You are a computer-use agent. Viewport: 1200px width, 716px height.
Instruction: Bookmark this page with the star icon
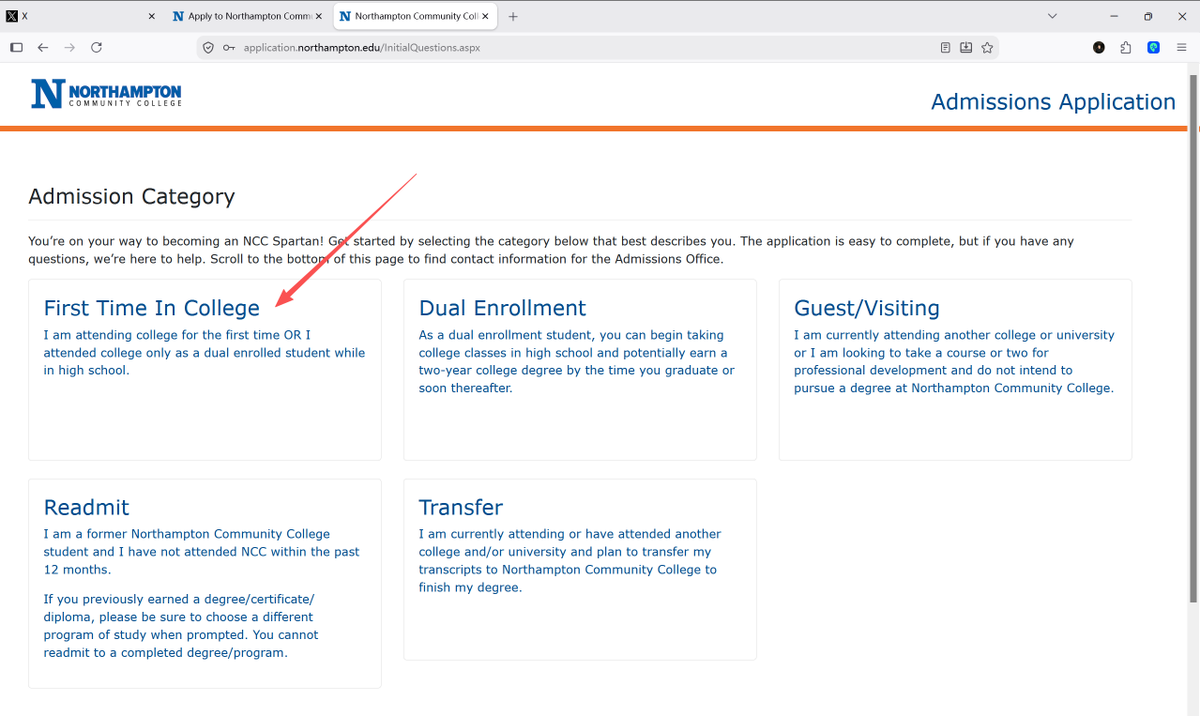pyautogui.click(x=987, y=47)
